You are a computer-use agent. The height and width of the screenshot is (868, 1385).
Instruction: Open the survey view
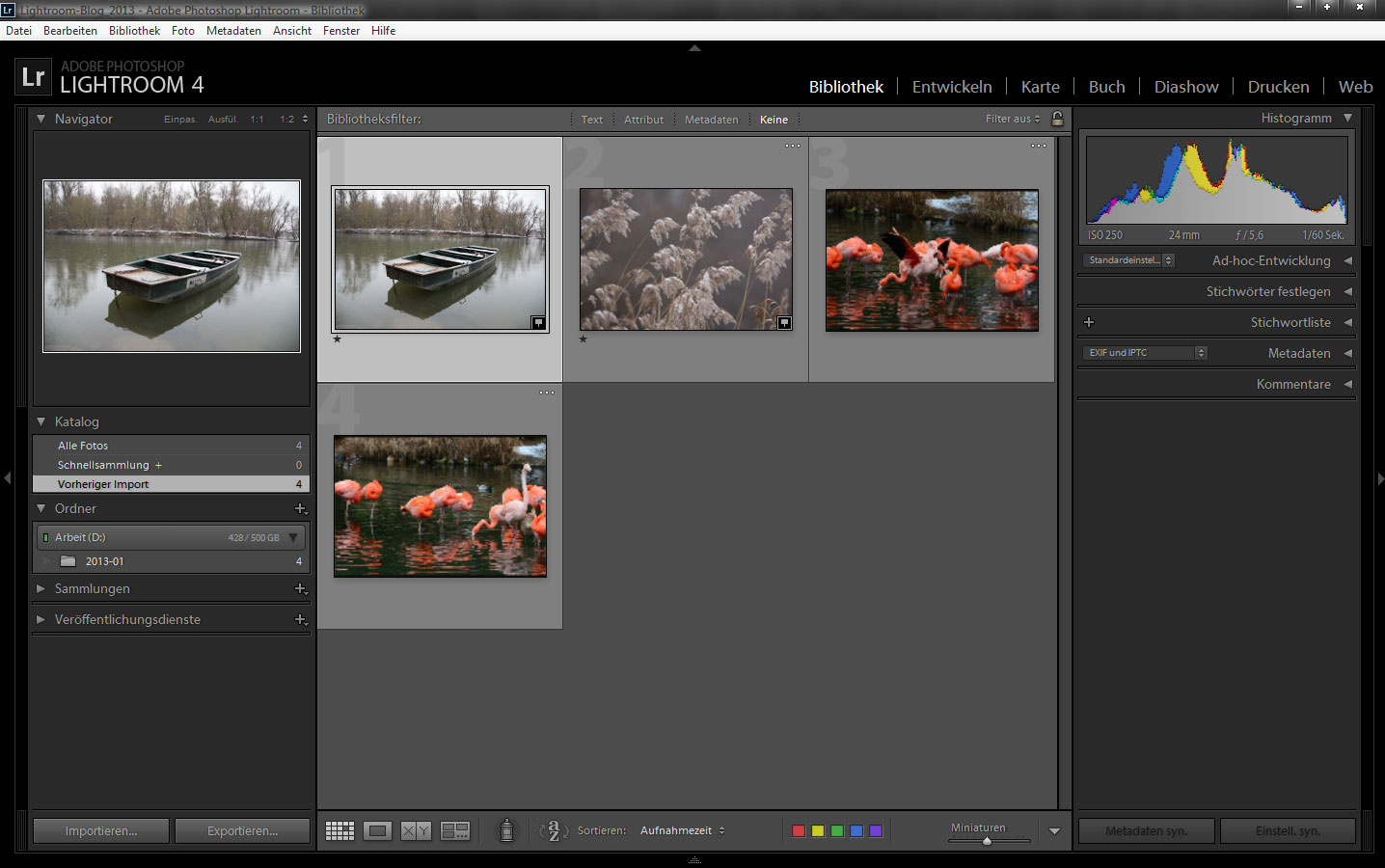(454, 831)
